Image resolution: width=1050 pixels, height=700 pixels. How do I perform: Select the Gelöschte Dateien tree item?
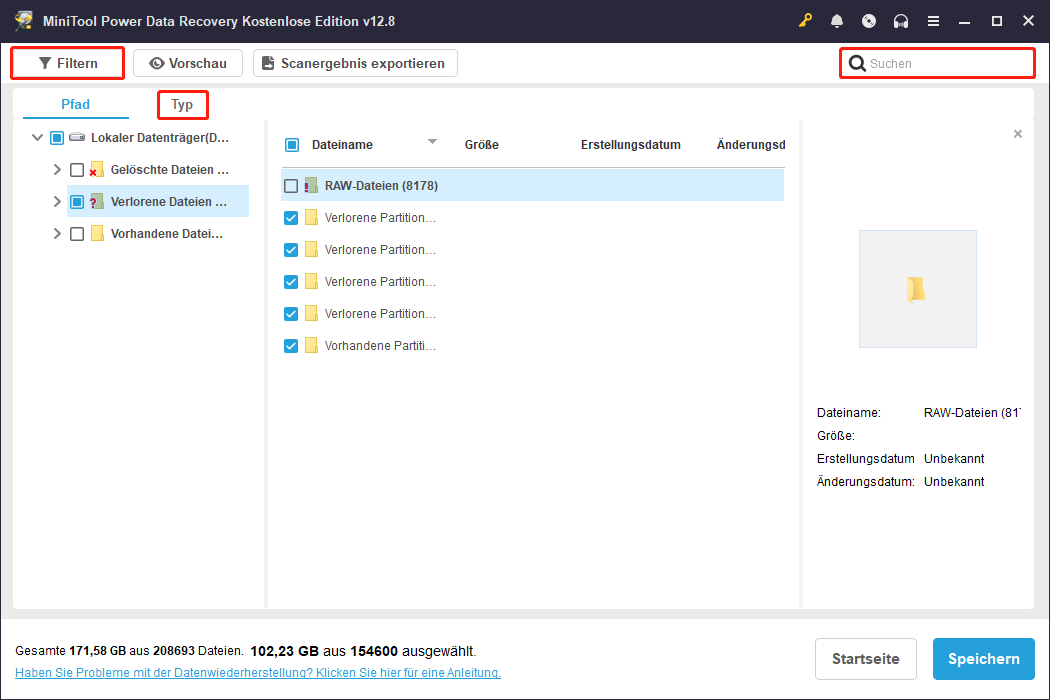(169, 169)
